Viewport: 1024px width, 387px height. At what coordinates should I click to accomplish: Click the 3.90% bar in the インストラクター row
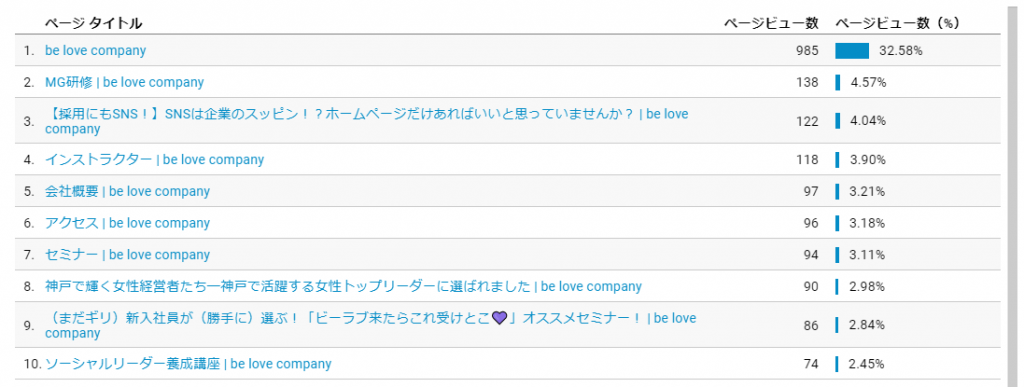click(838, 159)
